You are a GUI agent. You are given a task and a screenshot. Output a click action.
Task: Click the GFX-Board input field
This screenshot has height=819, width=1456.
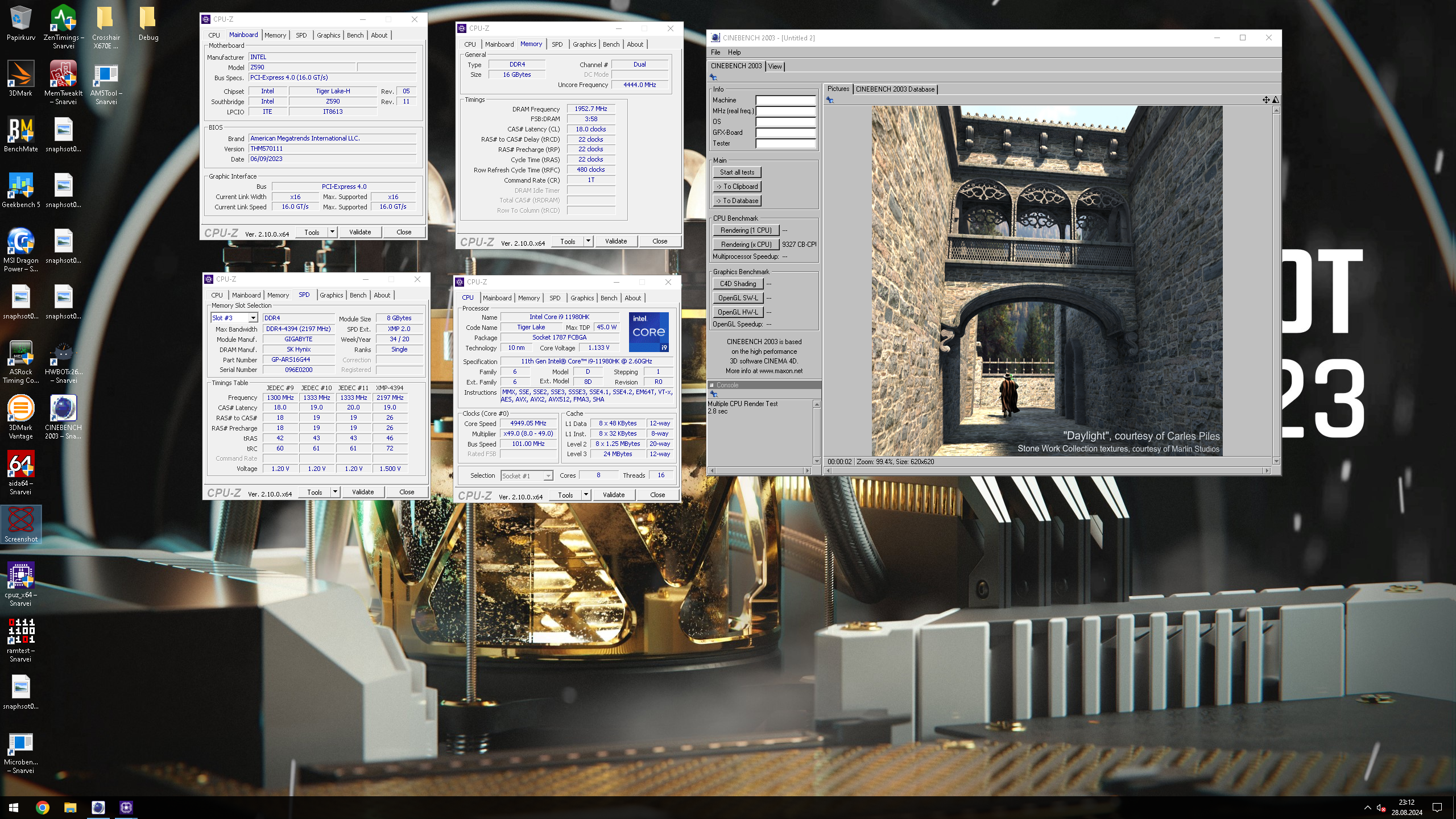click(x=785, y=133)
